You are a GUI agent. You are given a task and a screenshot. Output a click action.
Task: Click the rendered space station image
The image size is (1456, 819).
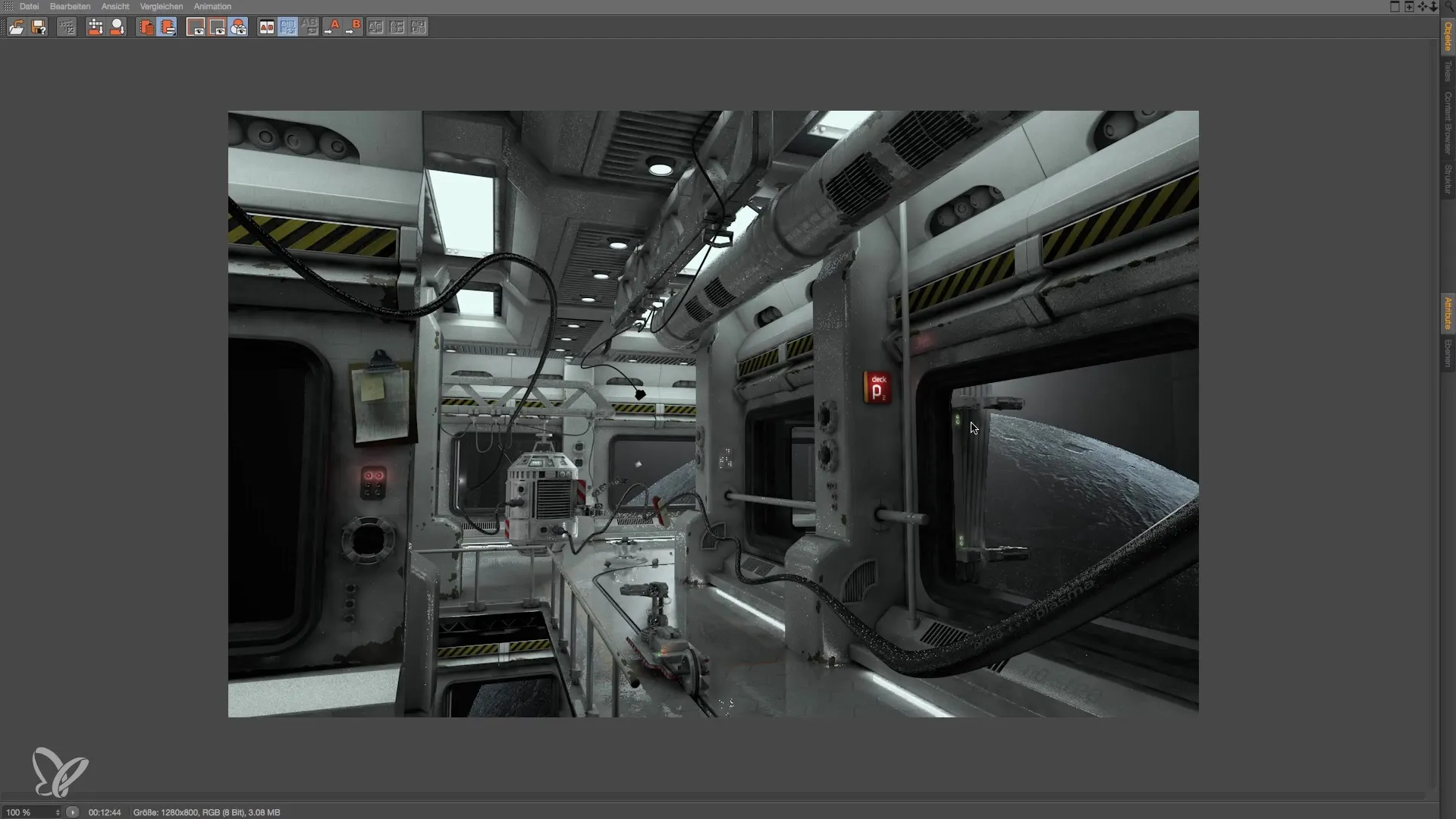[713, 414]
